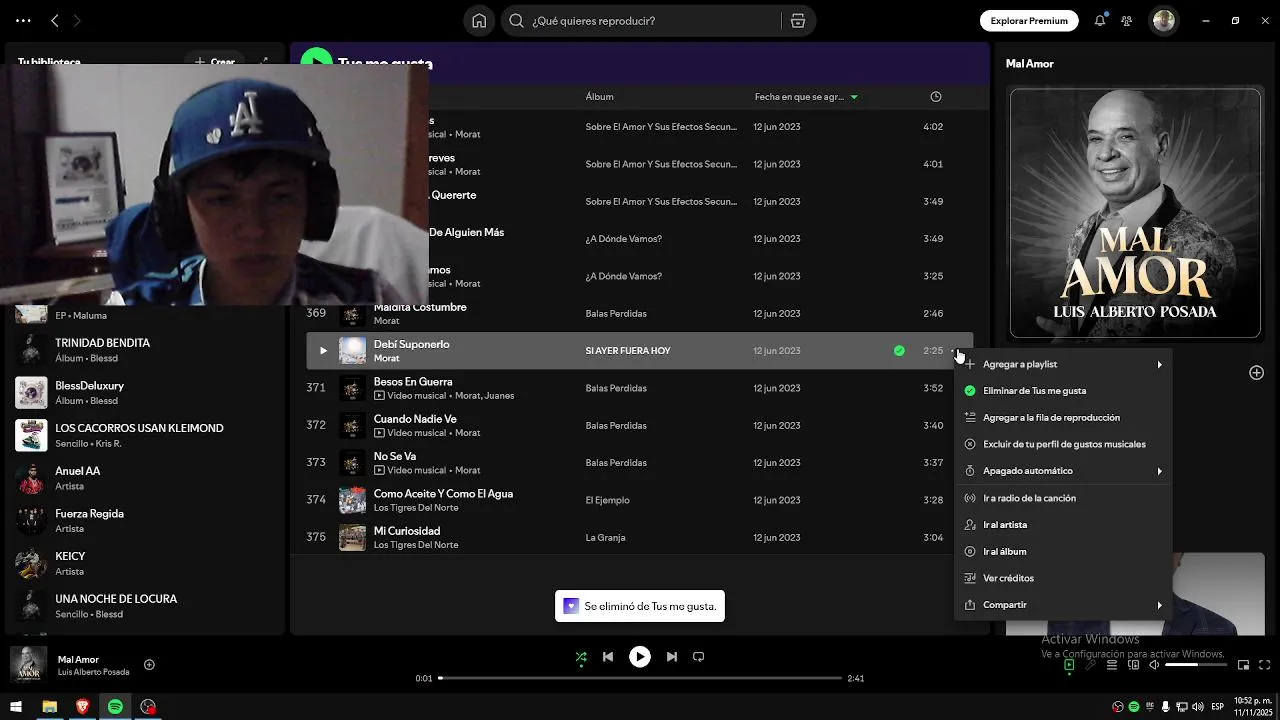Viewport: 1280px width, 720px height.
Task: Sort by duration clock icon
Action: tap(936, 97)
